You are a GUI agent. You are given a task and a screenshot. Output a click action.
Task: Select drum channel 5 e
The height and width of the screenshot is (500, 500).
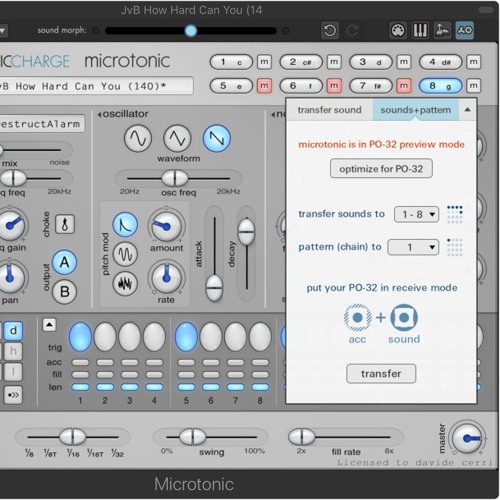[231, 86]
